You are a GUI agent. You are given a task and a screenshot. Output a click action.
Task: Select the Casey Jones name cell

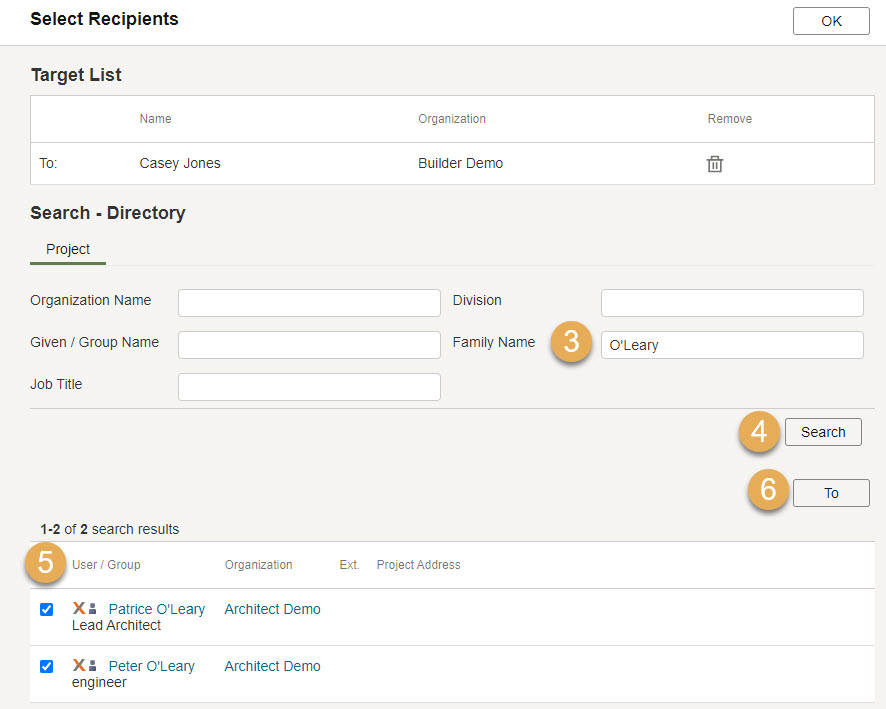[x=180, y=163]
